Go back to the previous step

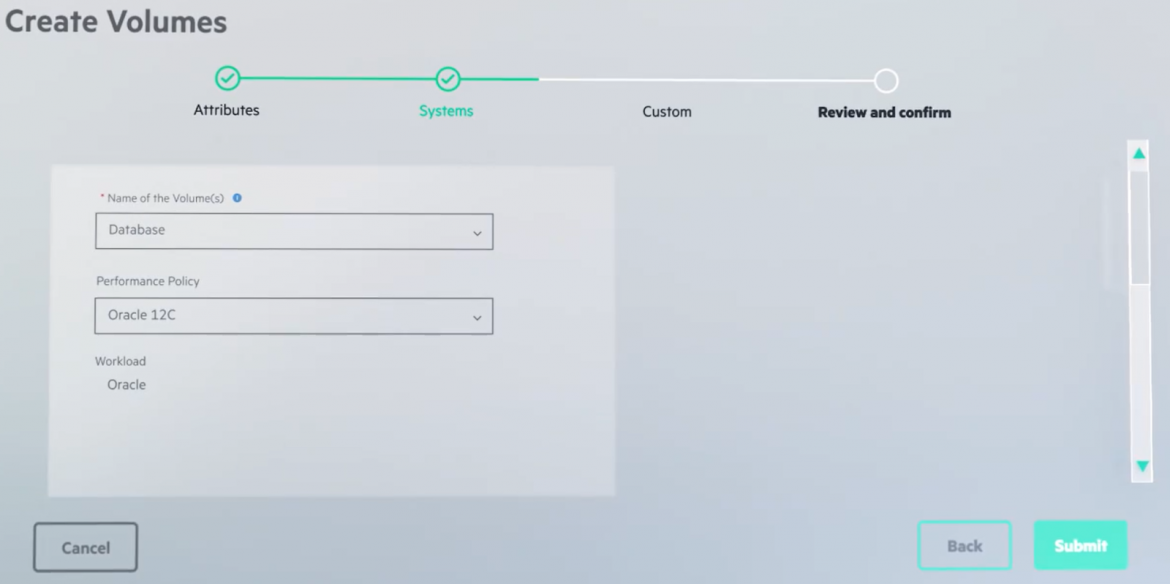tap(964, 545)
